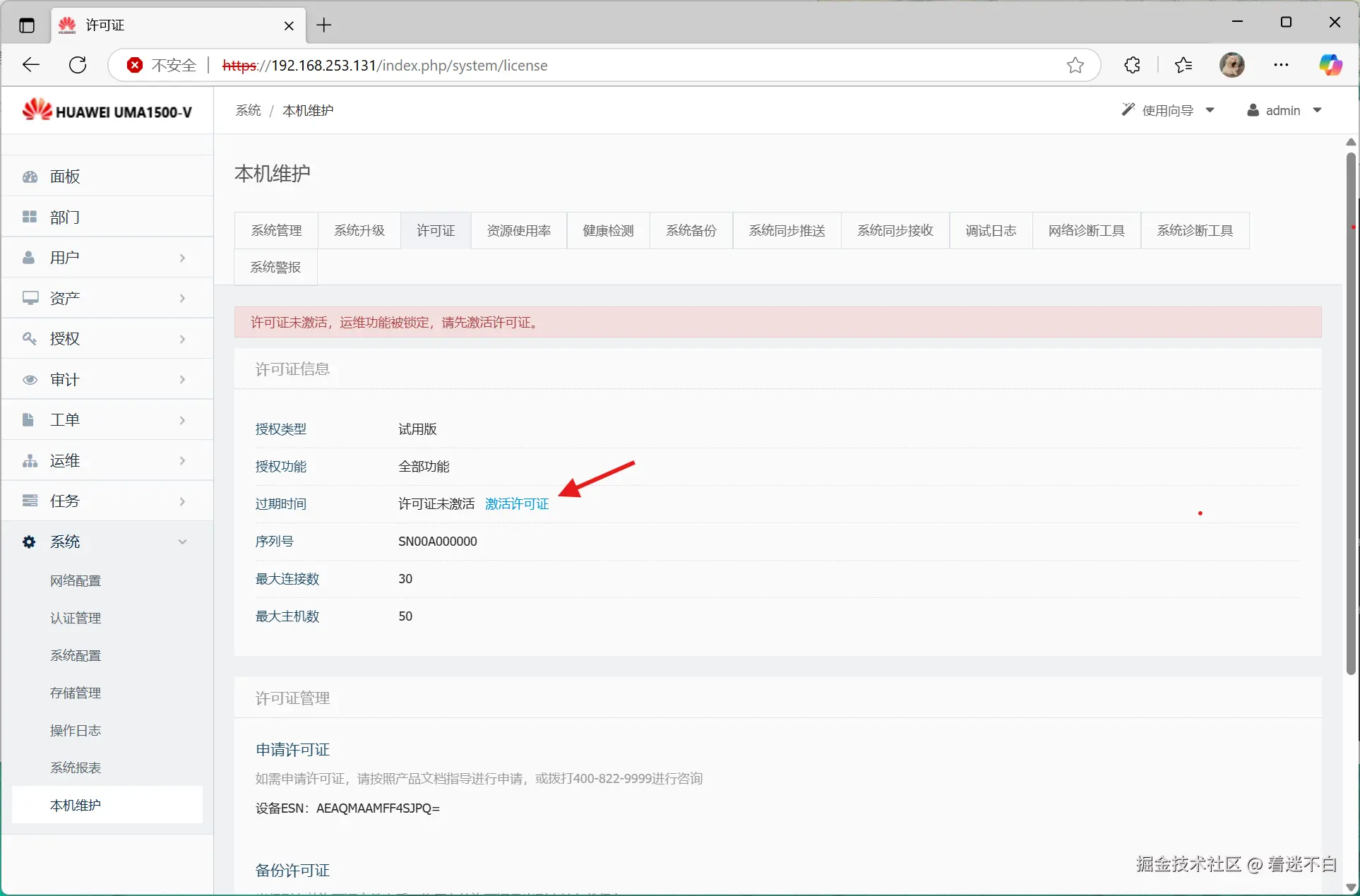Open the admin account dropdown
Screen dimensions: 1360x896
(x=1284, y=110)
